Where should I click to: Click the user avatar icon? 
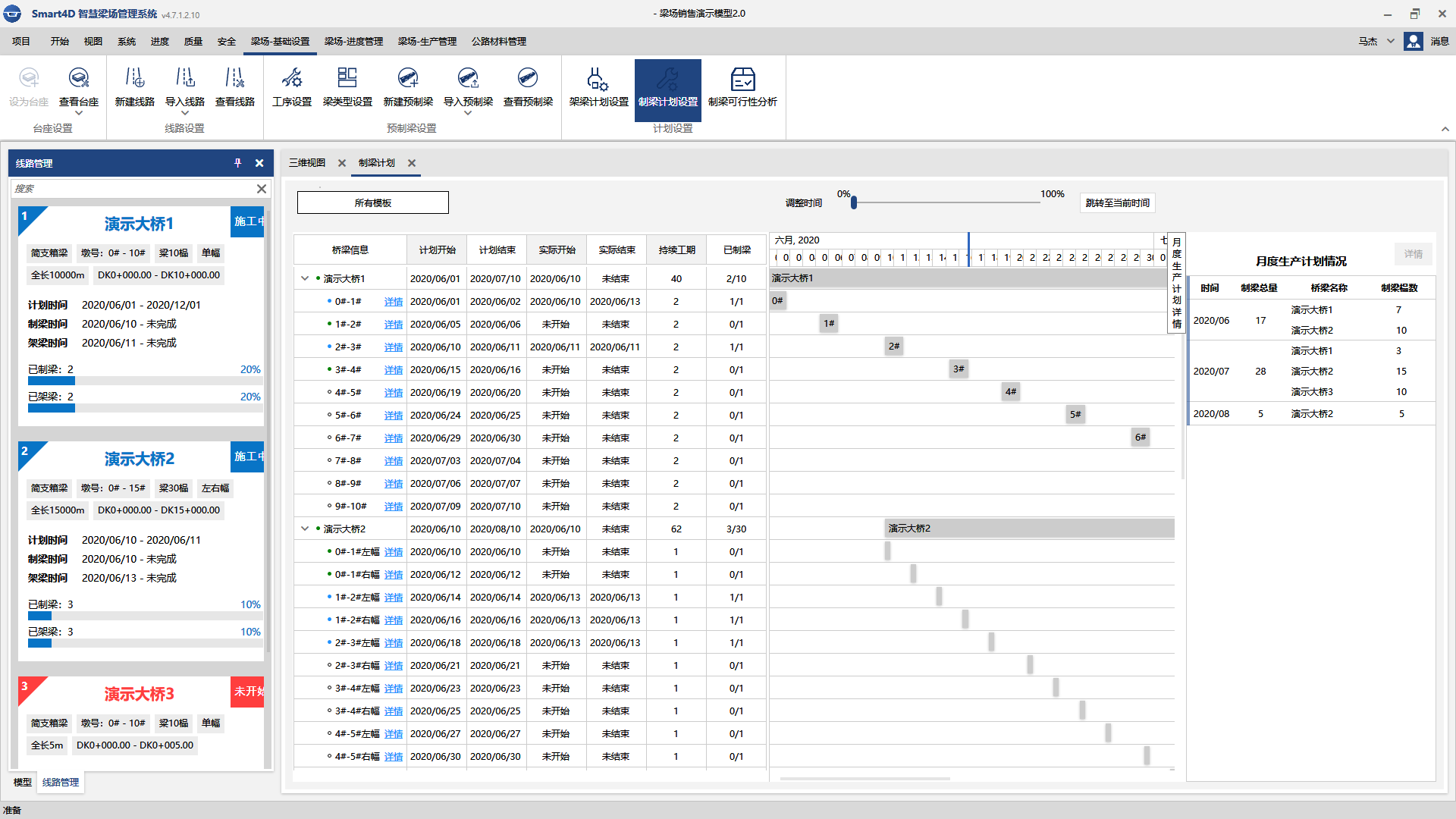pyautogui.click(x=1414, y=42)
